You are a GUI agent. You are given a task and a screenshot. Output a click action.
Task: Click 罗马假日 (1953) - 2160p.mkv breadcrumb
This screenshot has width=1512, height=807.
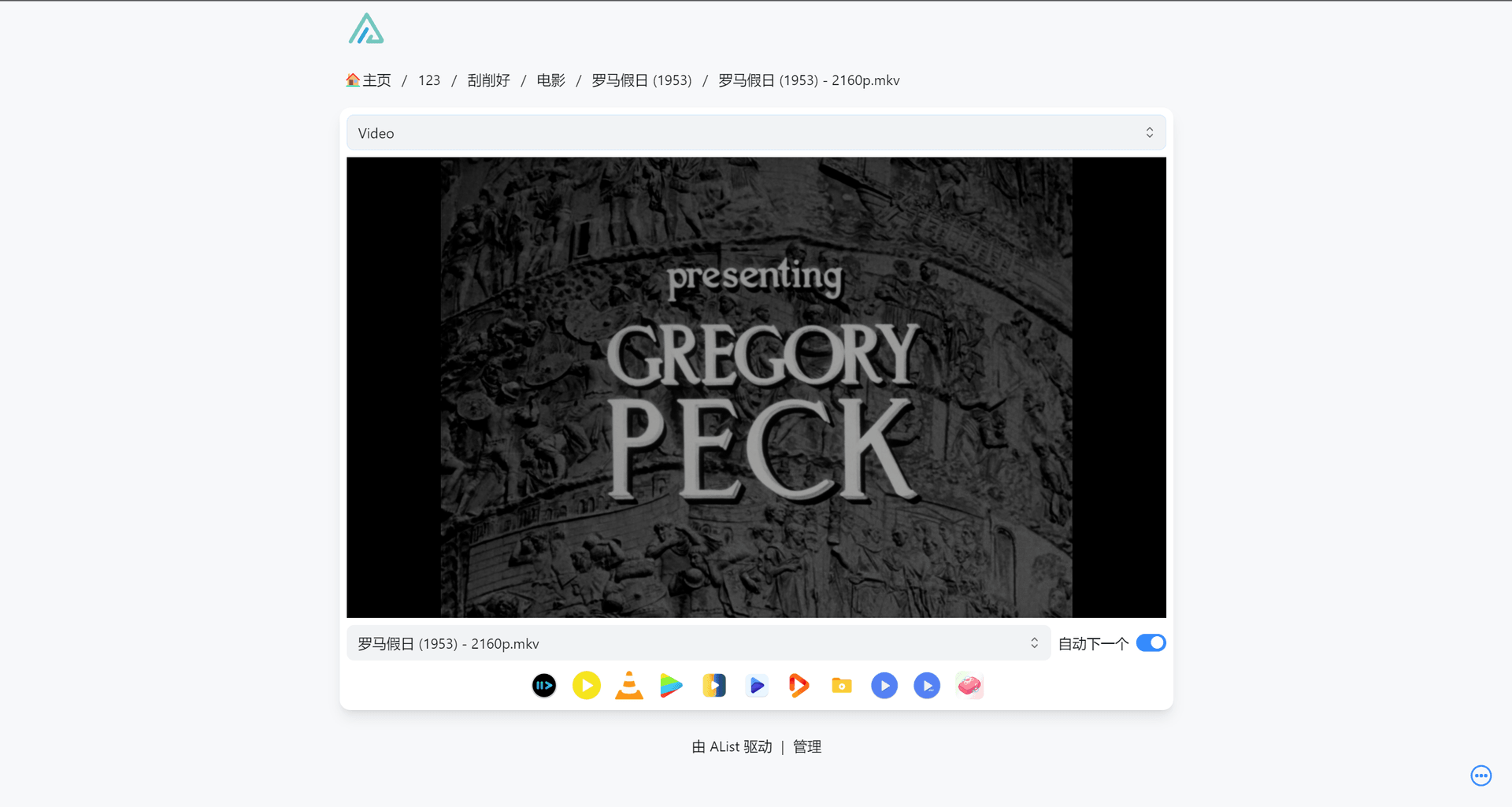(809, 80)
